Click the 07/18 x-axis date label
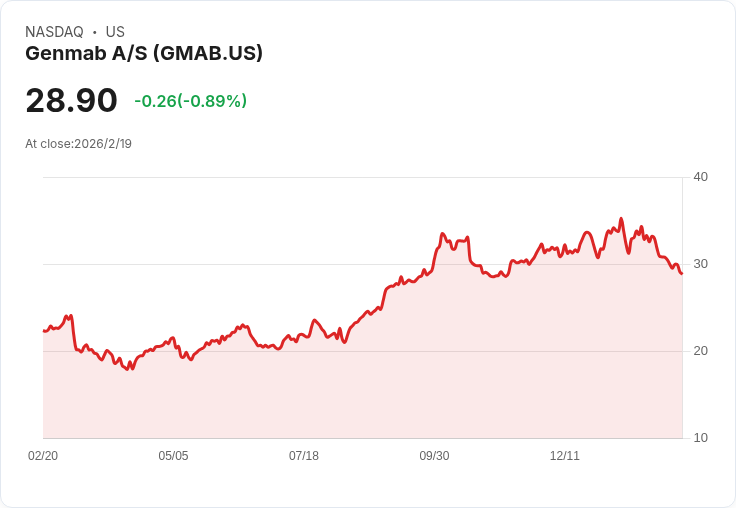This screenshot has width=736, height=508. tap(304, 456)
